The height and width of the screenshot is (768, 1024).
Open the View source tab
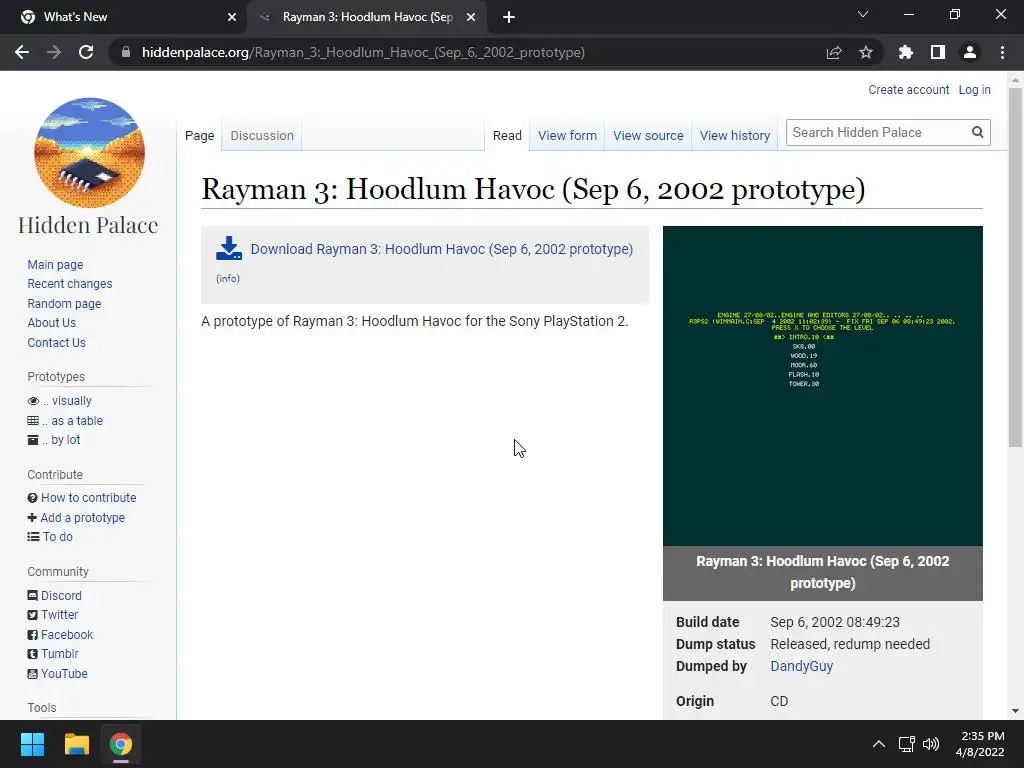[648, 136]
